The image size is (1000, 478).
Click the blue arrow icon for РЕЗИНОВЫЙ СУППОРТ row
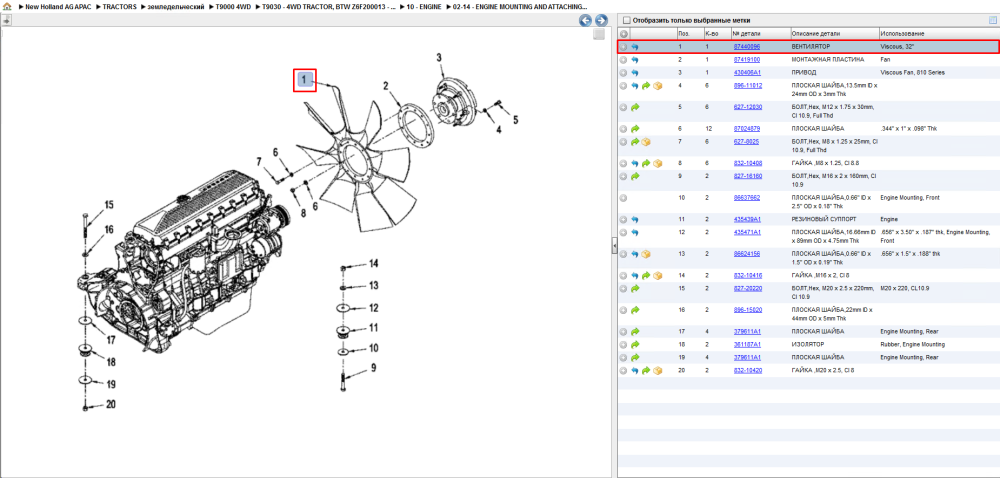point(635,219)
